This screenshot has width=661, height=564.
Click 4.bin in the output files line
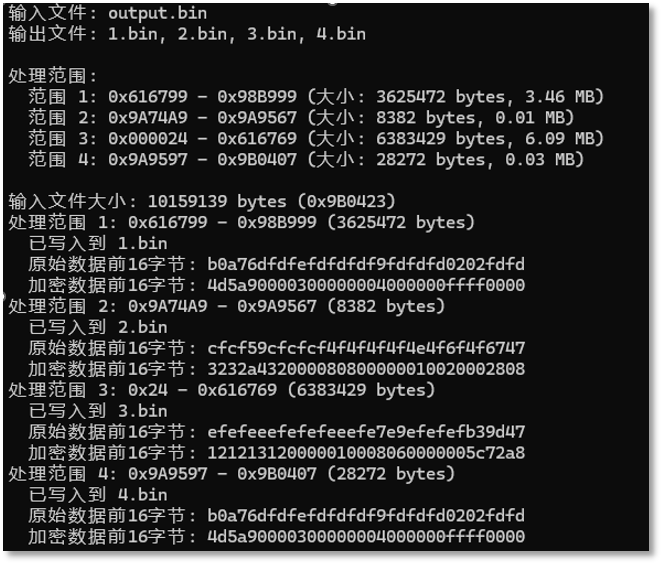click(x=336, y=34)
